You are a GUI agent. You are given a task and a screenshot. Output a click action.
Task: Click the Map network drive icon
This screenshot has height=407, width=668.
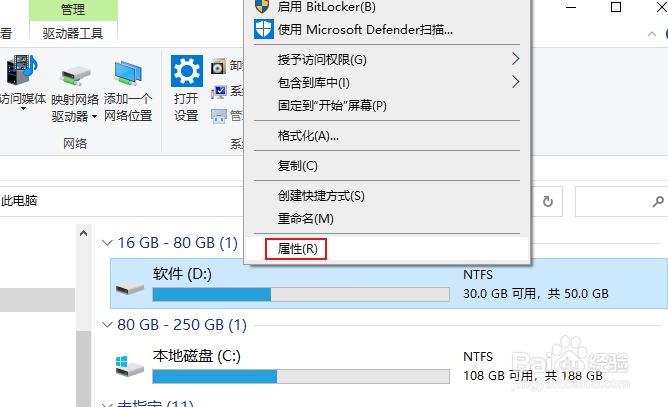click(x=75, y=76)
